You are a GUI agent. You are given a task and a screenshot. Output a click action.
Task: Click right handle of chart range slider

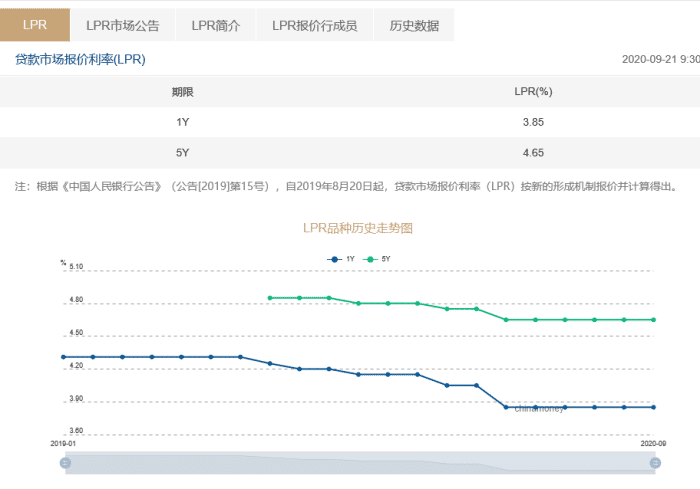(656, 463)
